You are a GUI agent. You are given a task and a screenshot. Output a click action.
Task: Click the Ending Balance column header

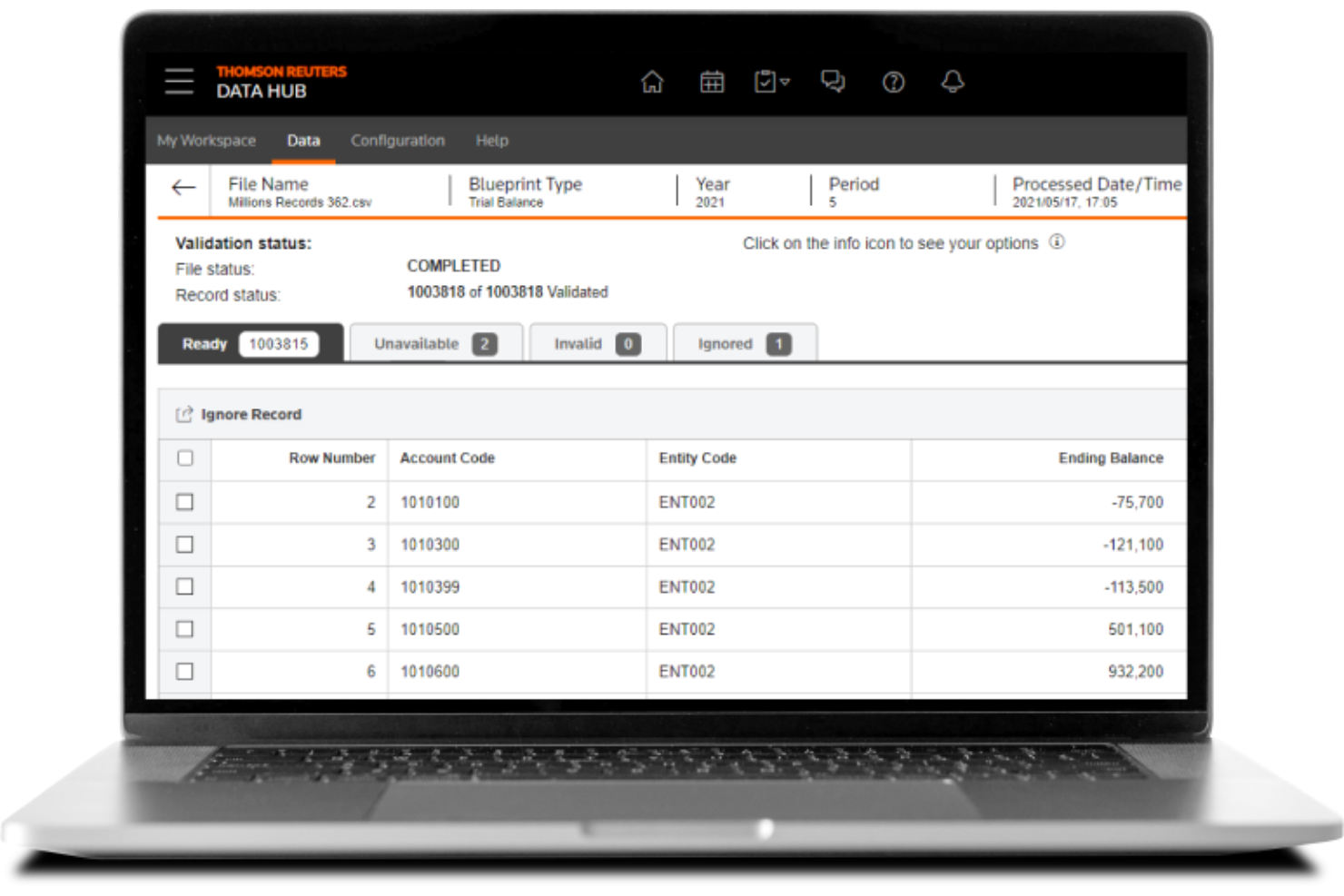1111,458
